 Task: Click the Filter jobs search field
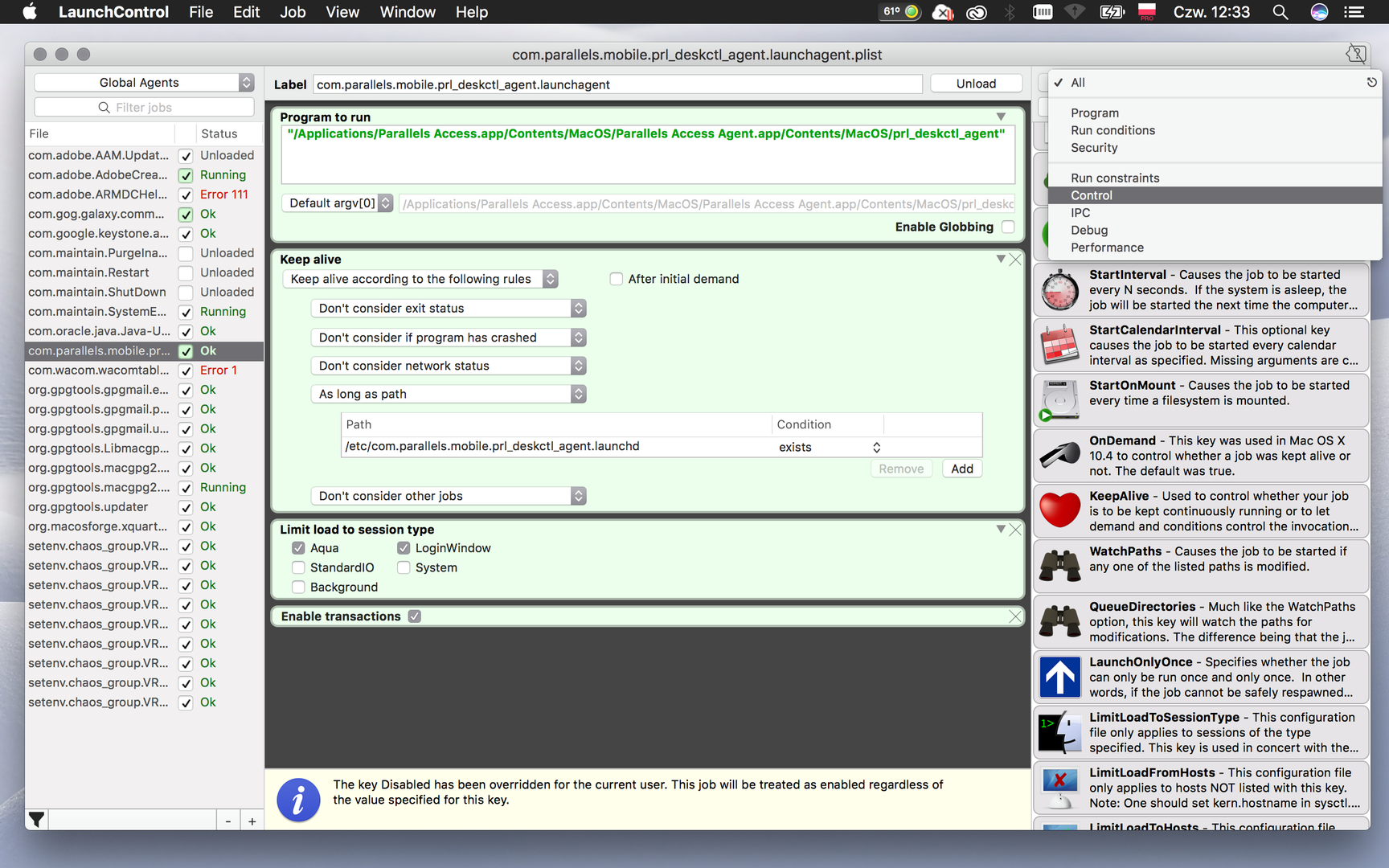point(144,107)
